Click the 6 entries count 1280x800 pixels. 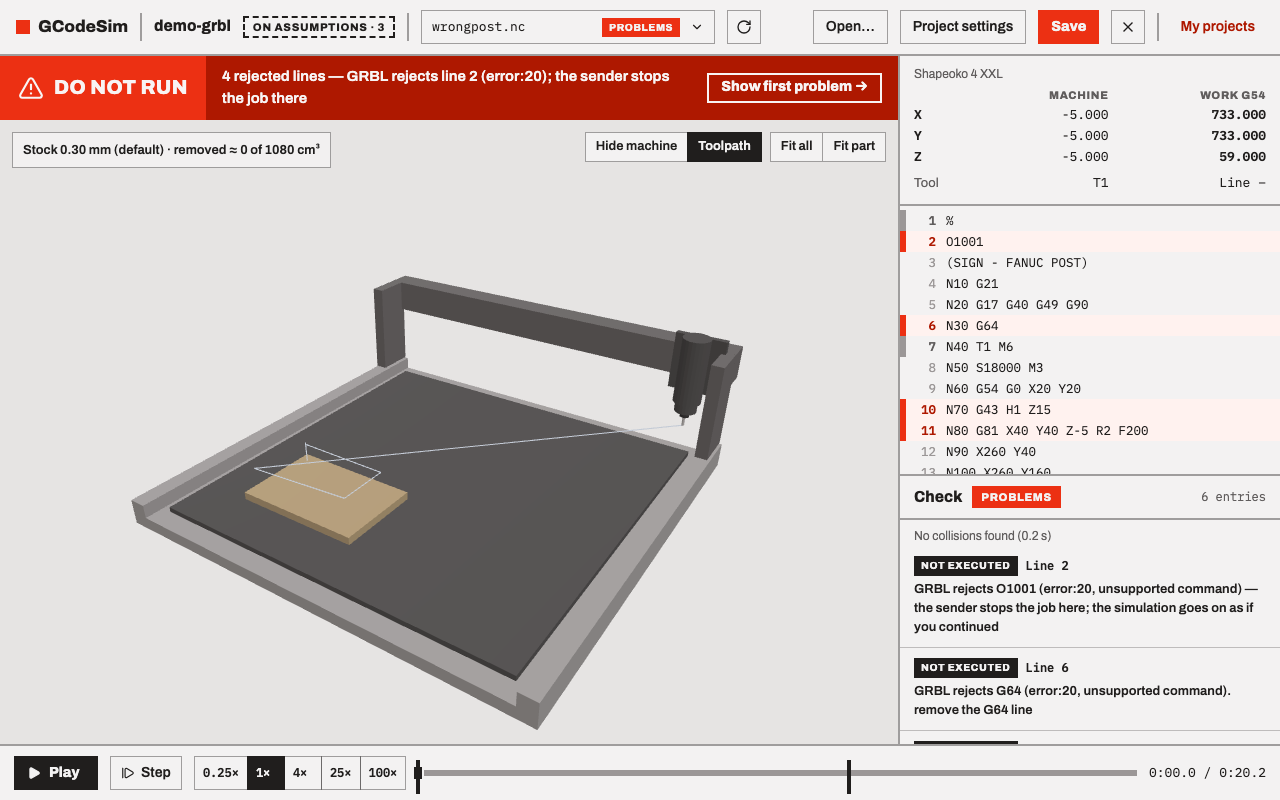tap(1233, 497)
